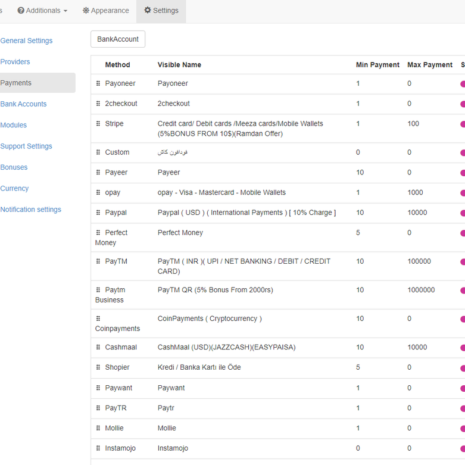The width and height of the screenshot is (465, 465).
Task: Grab the drag handle beside Payoneer
Action: tap(98, 83)
